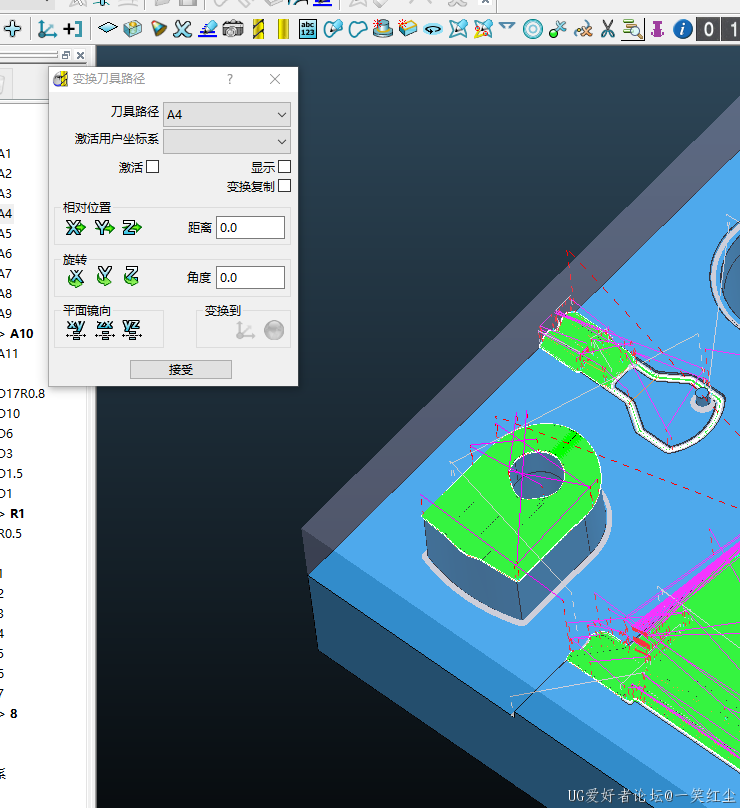This screenshot has width=740, height=808.
Task: Click the blue outlined oval pencil icon
Action: (x=333, y=29)
